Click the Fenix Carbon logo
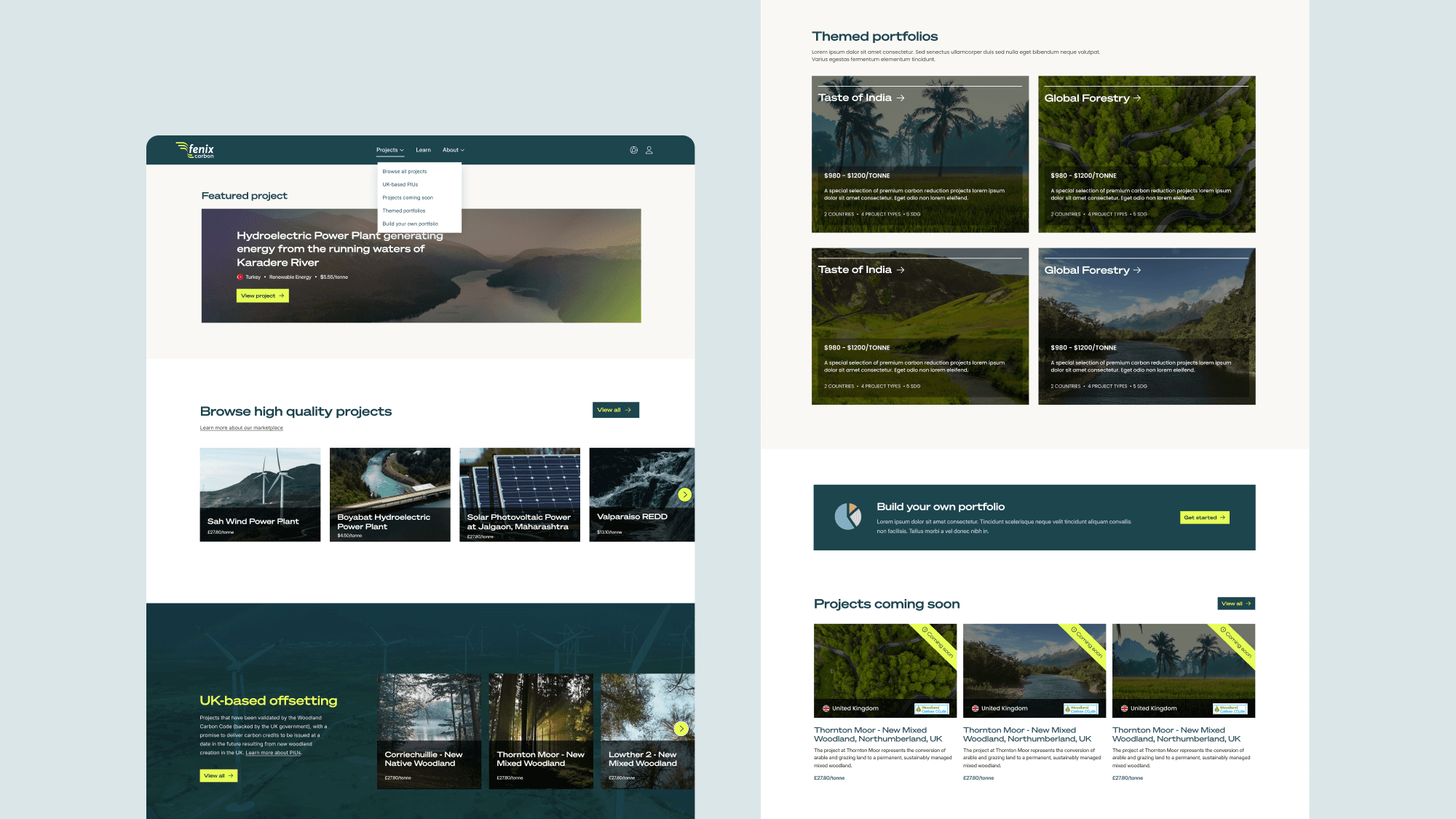1456x819 pixels. click(195, 150)
